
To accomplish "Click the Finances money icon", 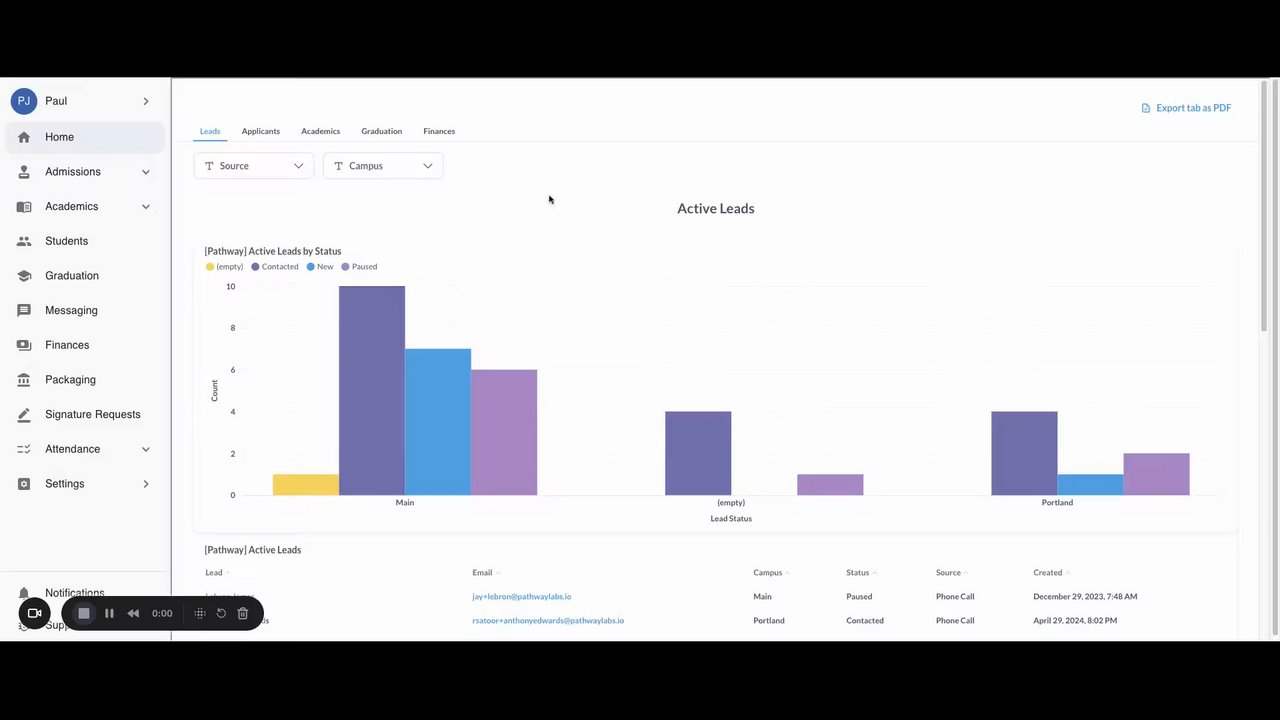I will [x=24, y=345].
